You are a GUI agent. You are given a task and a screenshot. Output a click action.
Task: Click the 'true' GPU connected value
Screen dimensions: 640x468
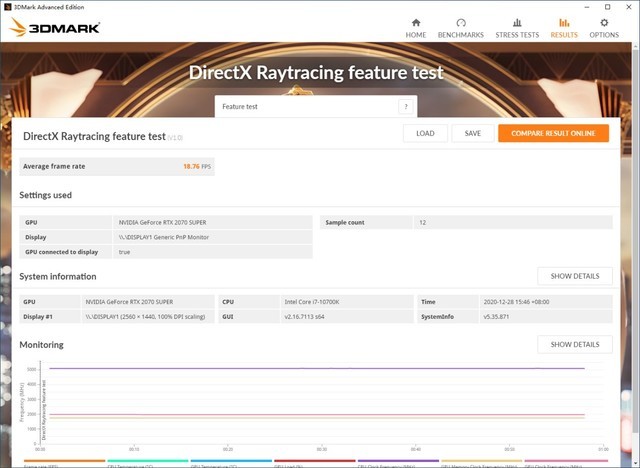(124, 252)
